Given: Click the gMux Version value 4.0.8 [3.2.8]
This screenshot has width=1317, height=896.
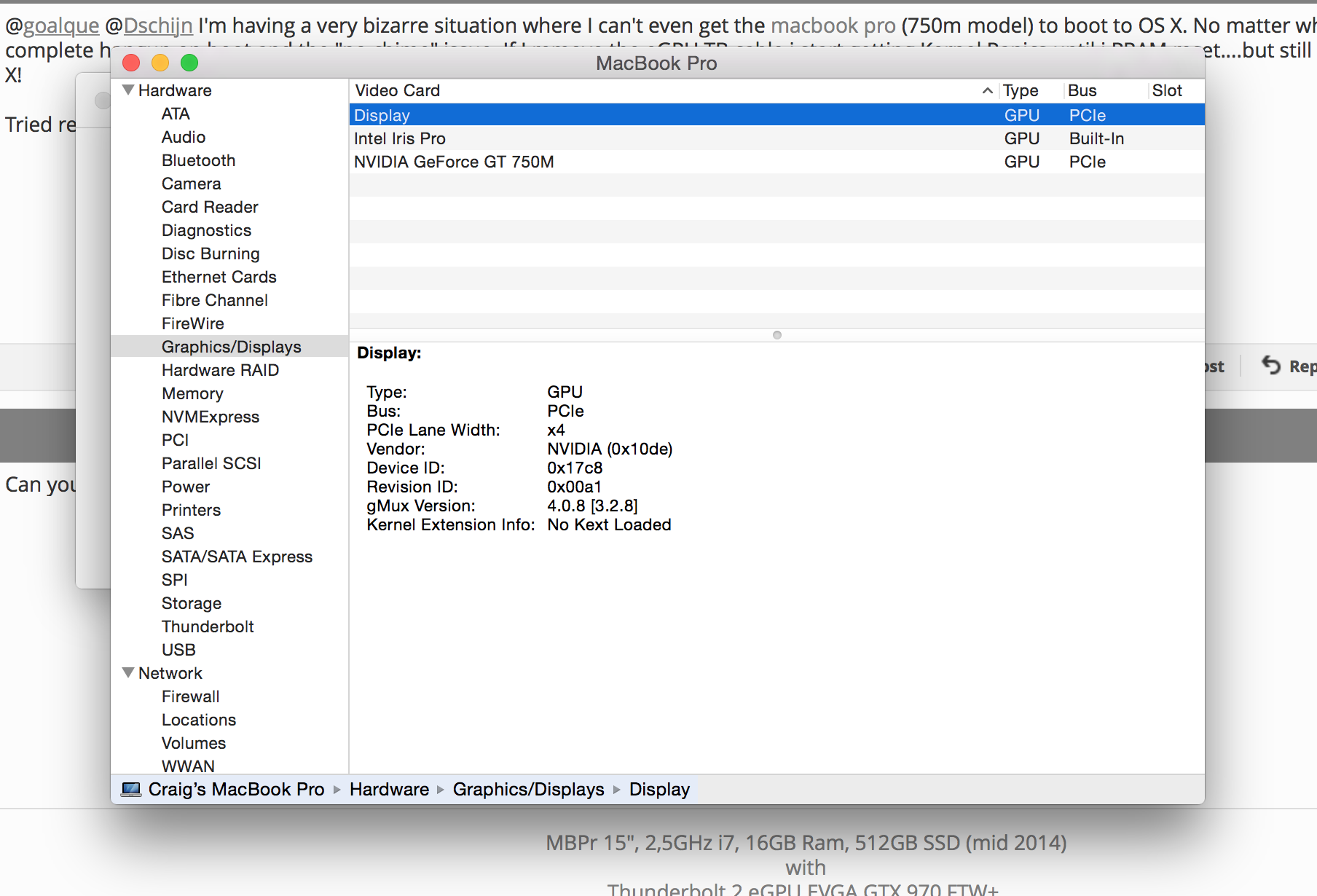Looking at the screenshot, I should point(592,506).
